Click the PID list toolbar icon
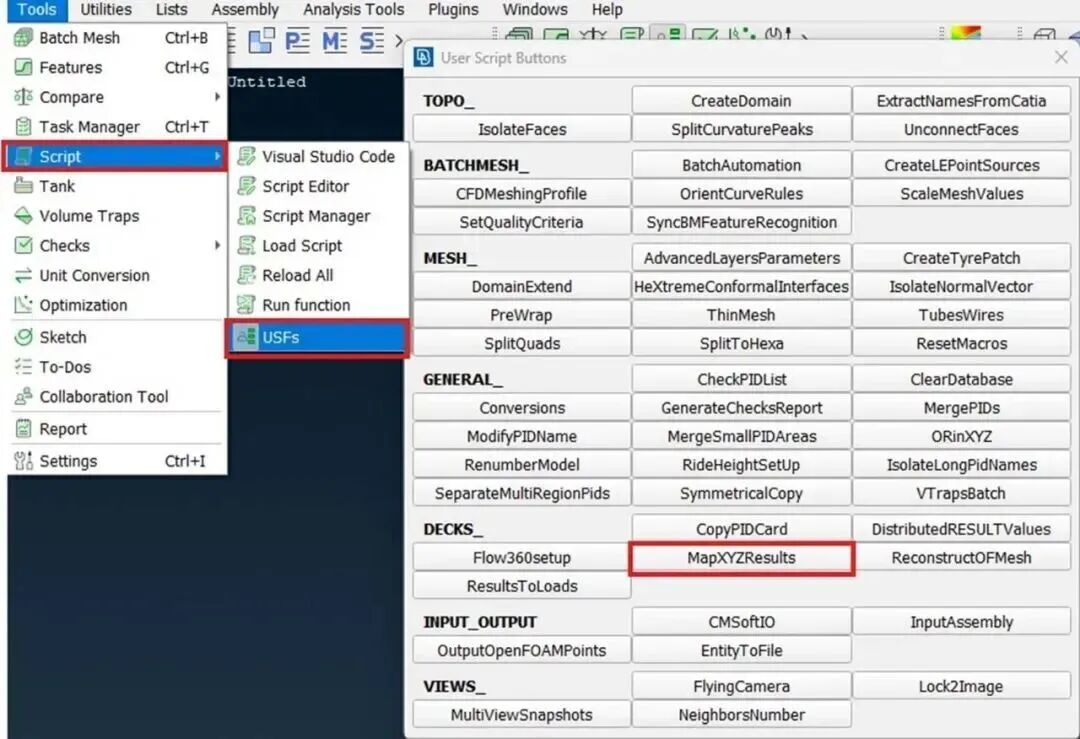Image resolution: width=1080 pixels, height=739 pixels. point(297,41)
